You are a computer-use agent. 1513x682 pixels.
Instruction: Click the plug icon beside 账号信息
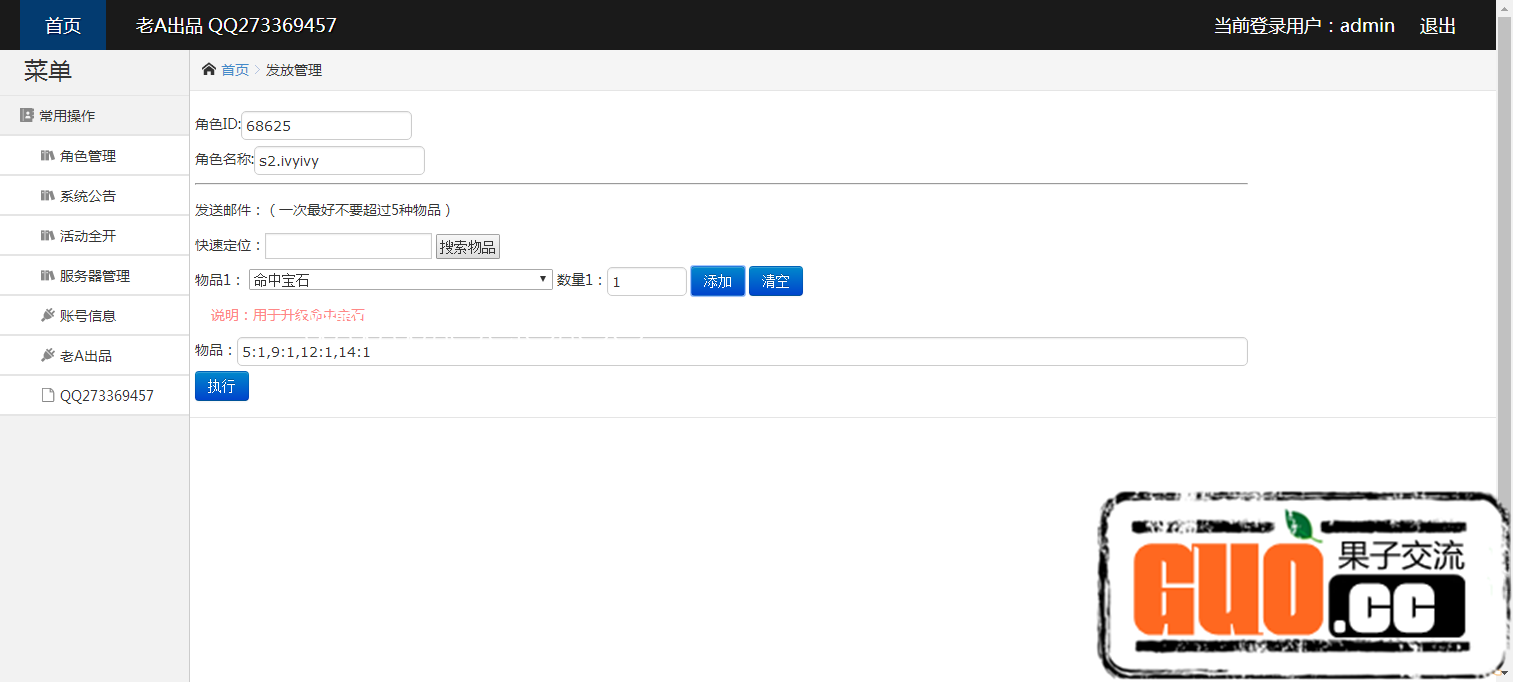tap(47, 316)
